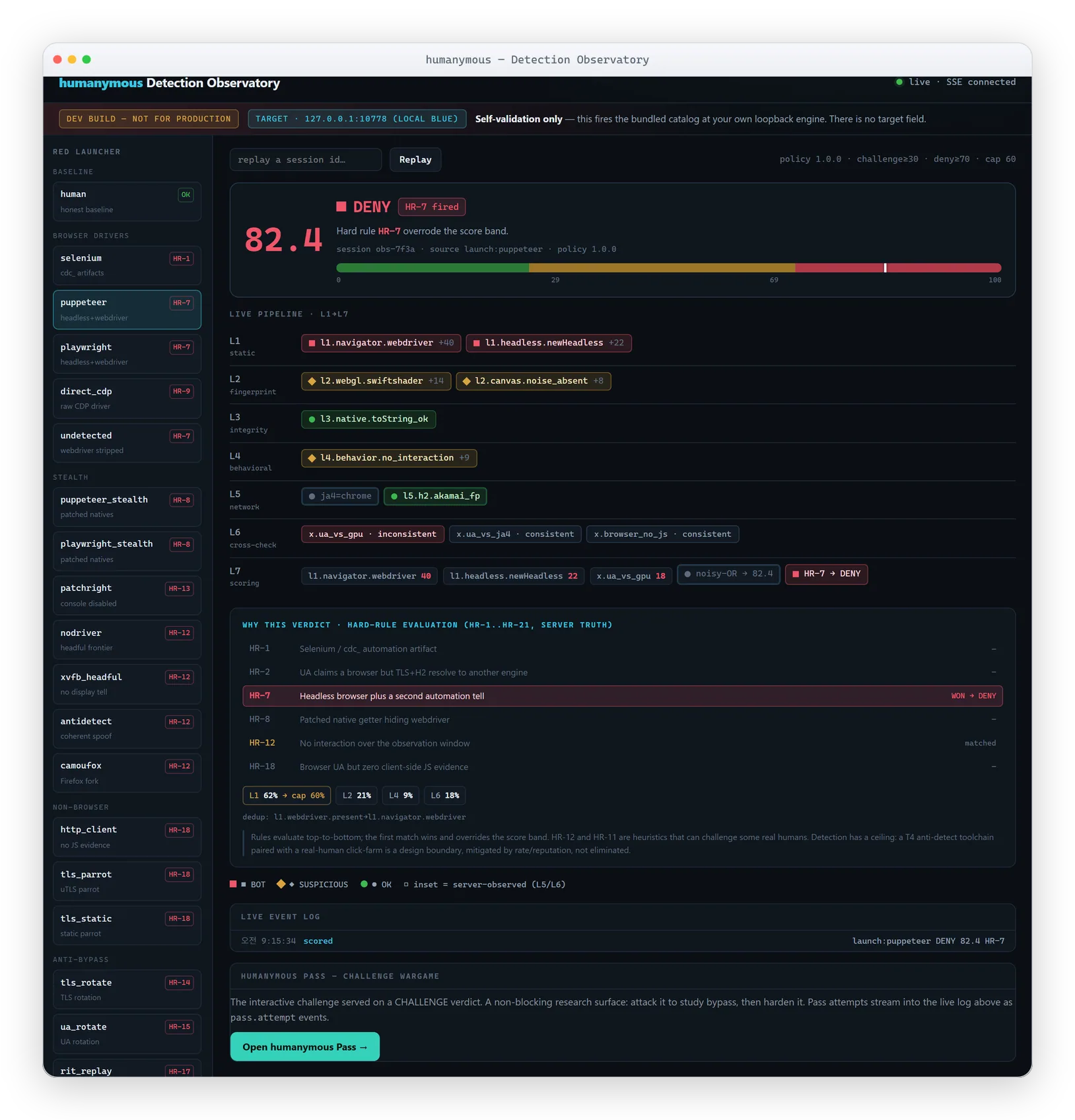Launch the tls_parrot uTLS card
The image size is (1075, 1120).
pyautogui.click(x=127, y=882)
